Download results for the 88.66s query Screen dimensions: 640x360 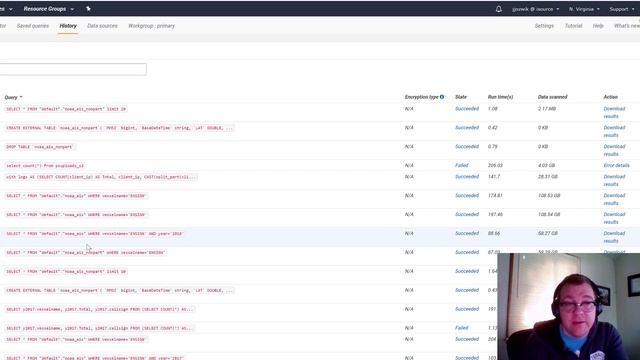pyautogui.click(x=614, y=237)
